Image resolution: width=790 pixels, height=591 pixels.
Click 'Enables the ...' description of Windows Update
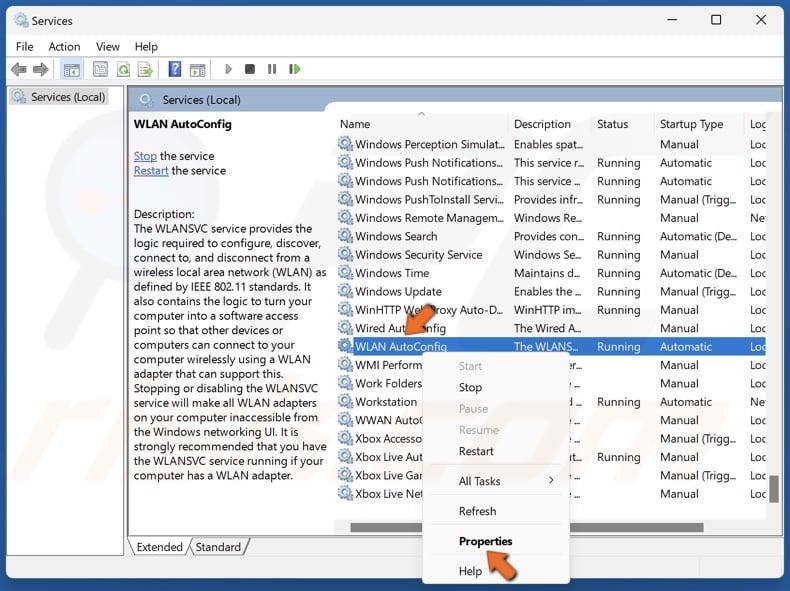[x=547, y=291]
